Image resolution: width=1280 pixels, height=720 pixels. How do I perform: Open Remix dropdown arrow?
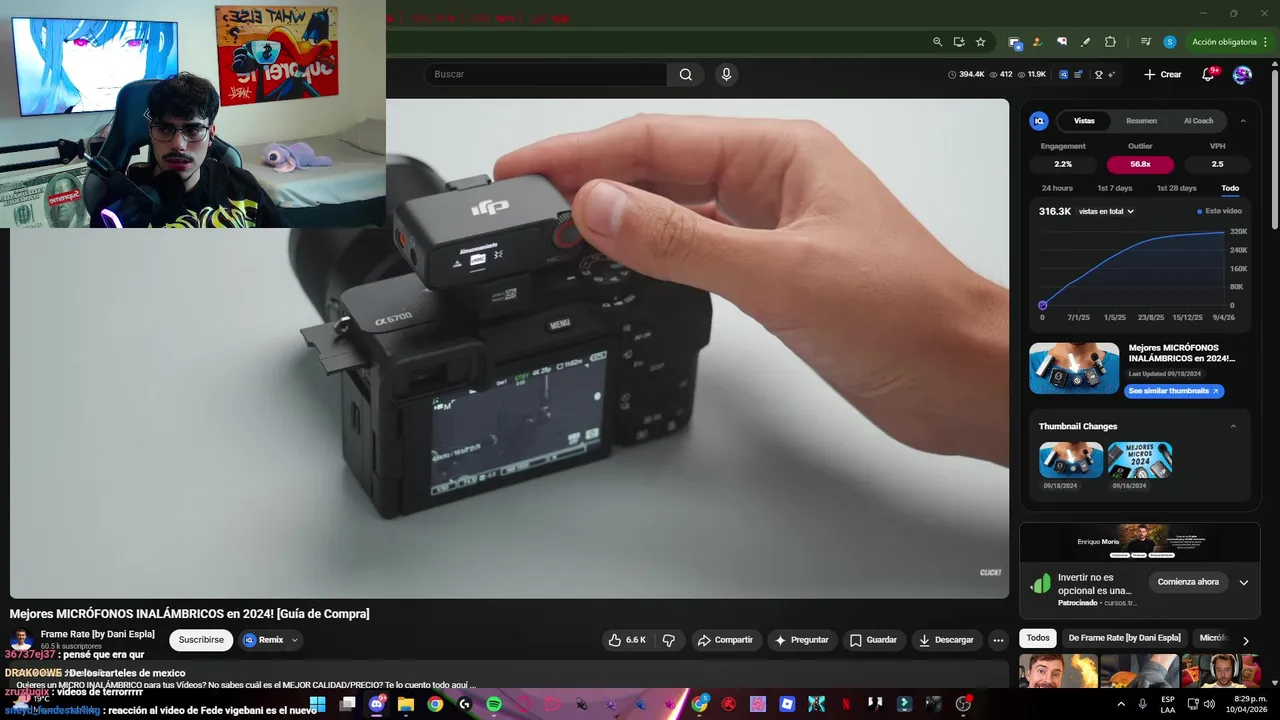tap(295, 640)
